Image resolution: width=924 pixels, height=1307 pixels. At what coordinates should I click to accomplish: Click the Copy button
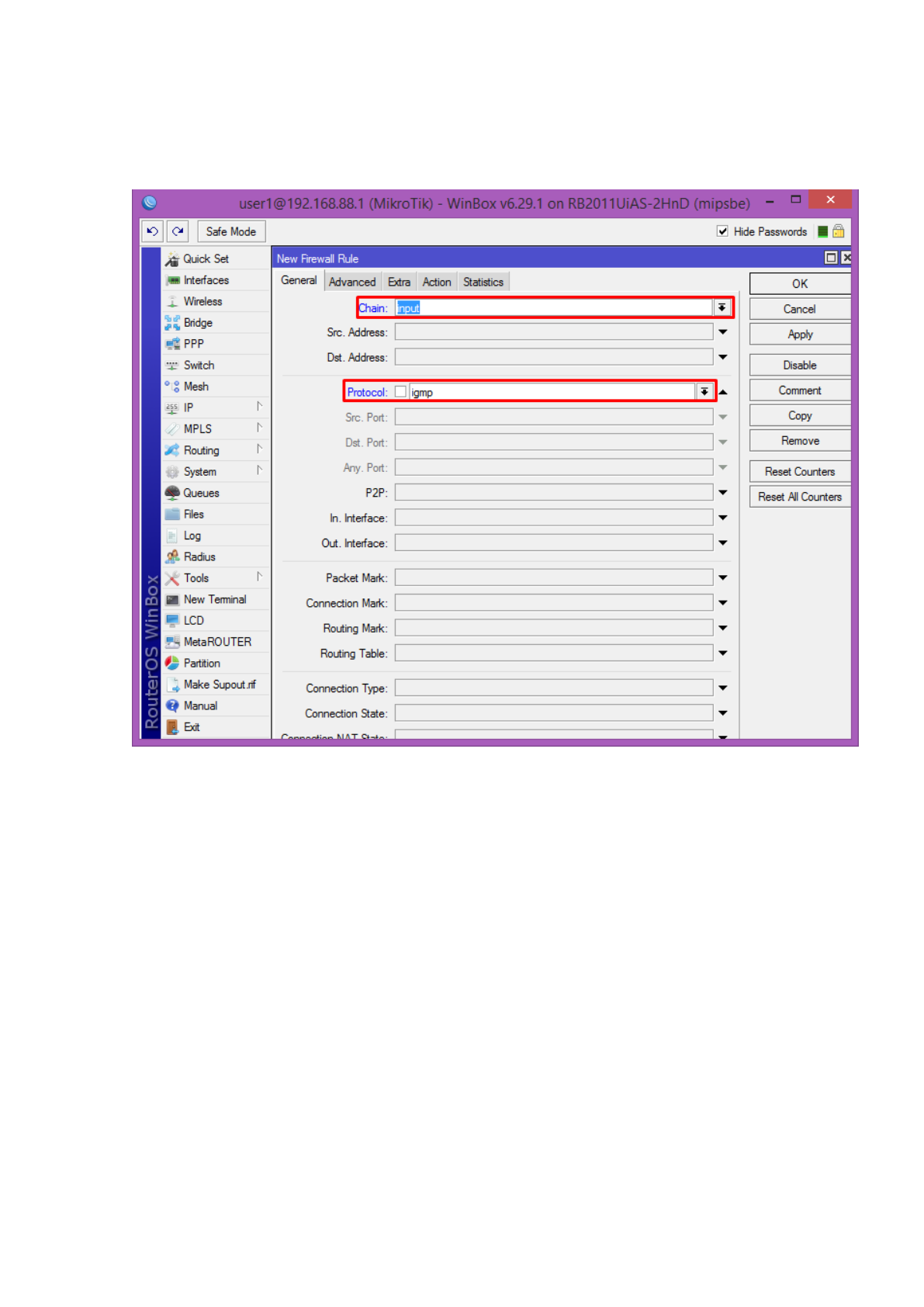(x=800, y=416)
